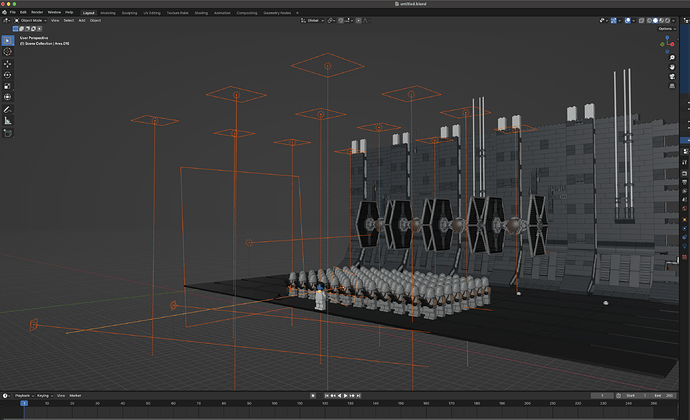Toggle auto keying record button
Image resolution: width=690 pixels, height=420 pixels.
[x=313, y=396]
